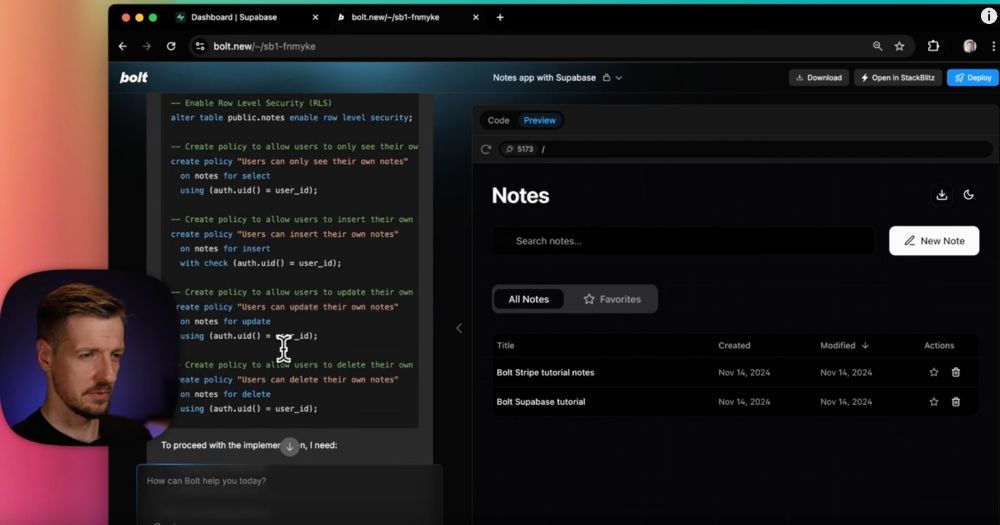The width and height of the screenshot is (1000, 525).
Task: Click the 5173 port selector
Action: pyautogui.click(x=519, y=149)
